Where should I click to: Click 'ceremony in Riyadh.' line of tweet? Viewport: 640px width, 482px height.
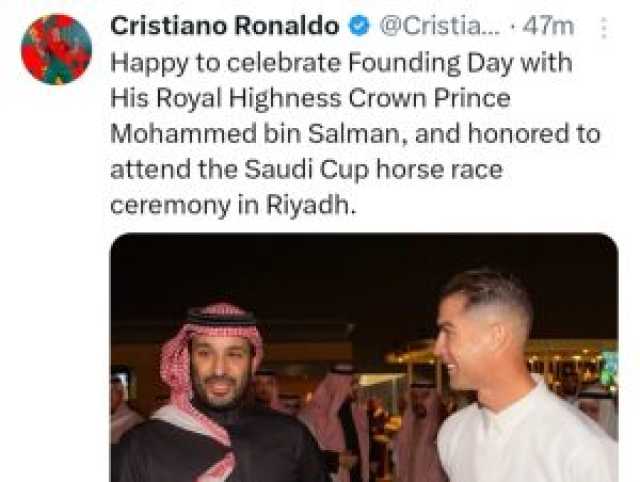[x=233, y=205]
